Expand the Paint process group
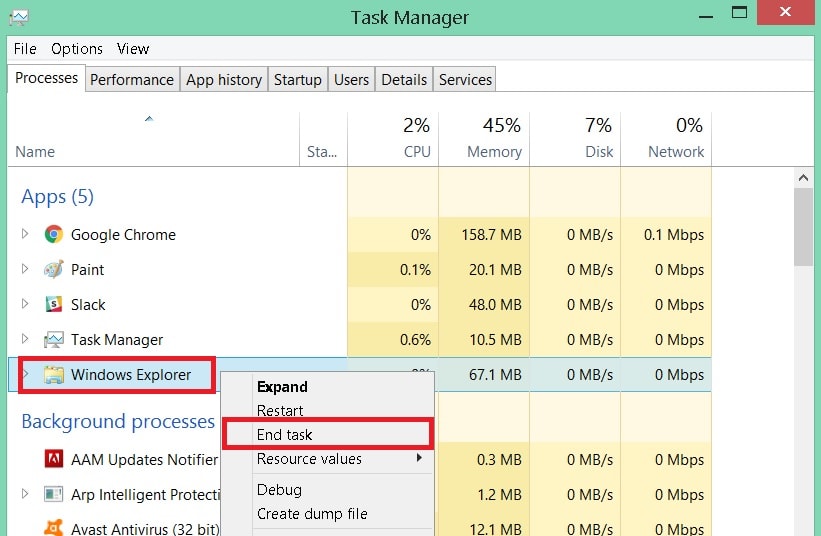This screenshot has width=821, height=536. coord(26,270)
